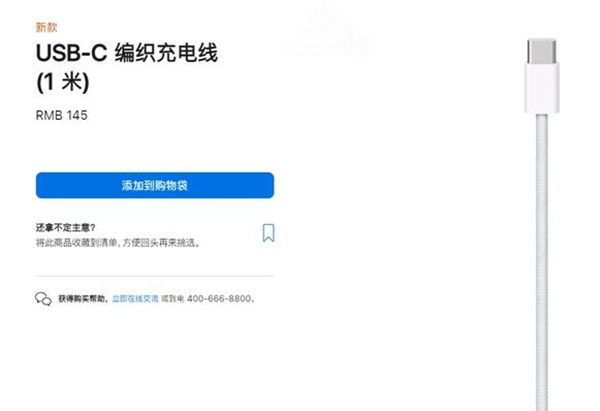Click the 将此商品收藏到清单 description text
Screen dimensions: 600x411
coord(77,243)
